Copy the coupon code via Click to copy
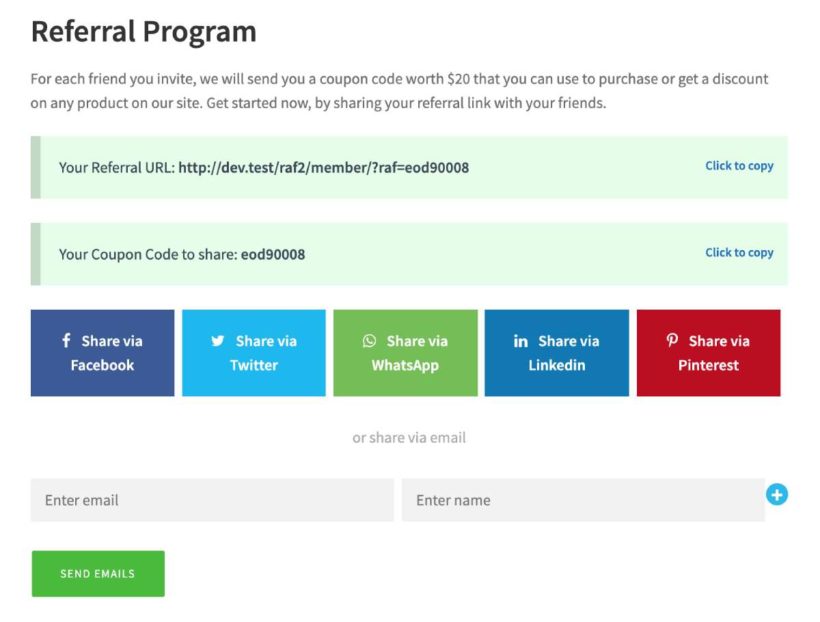820x622 pixels. click(739, 253)
